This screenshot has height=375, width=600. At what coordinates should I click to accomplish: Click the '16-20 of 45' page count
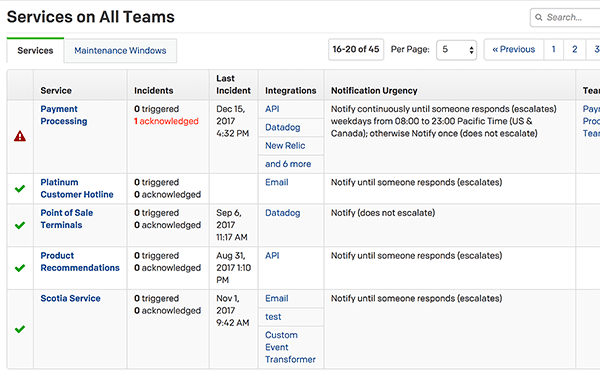click(356, 49)
